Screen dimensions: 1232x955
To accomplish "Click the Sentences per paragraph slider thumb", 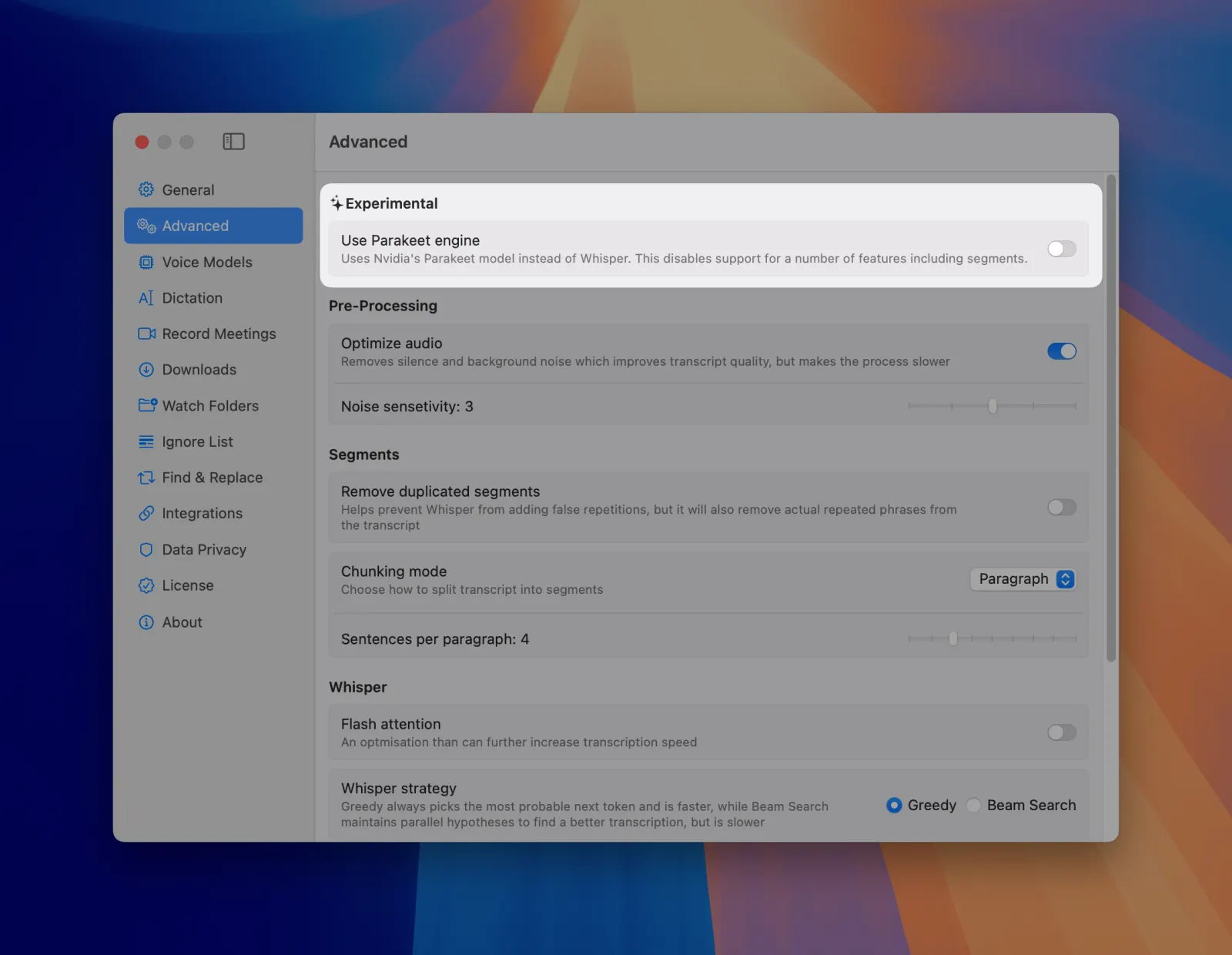I will 952,638.
